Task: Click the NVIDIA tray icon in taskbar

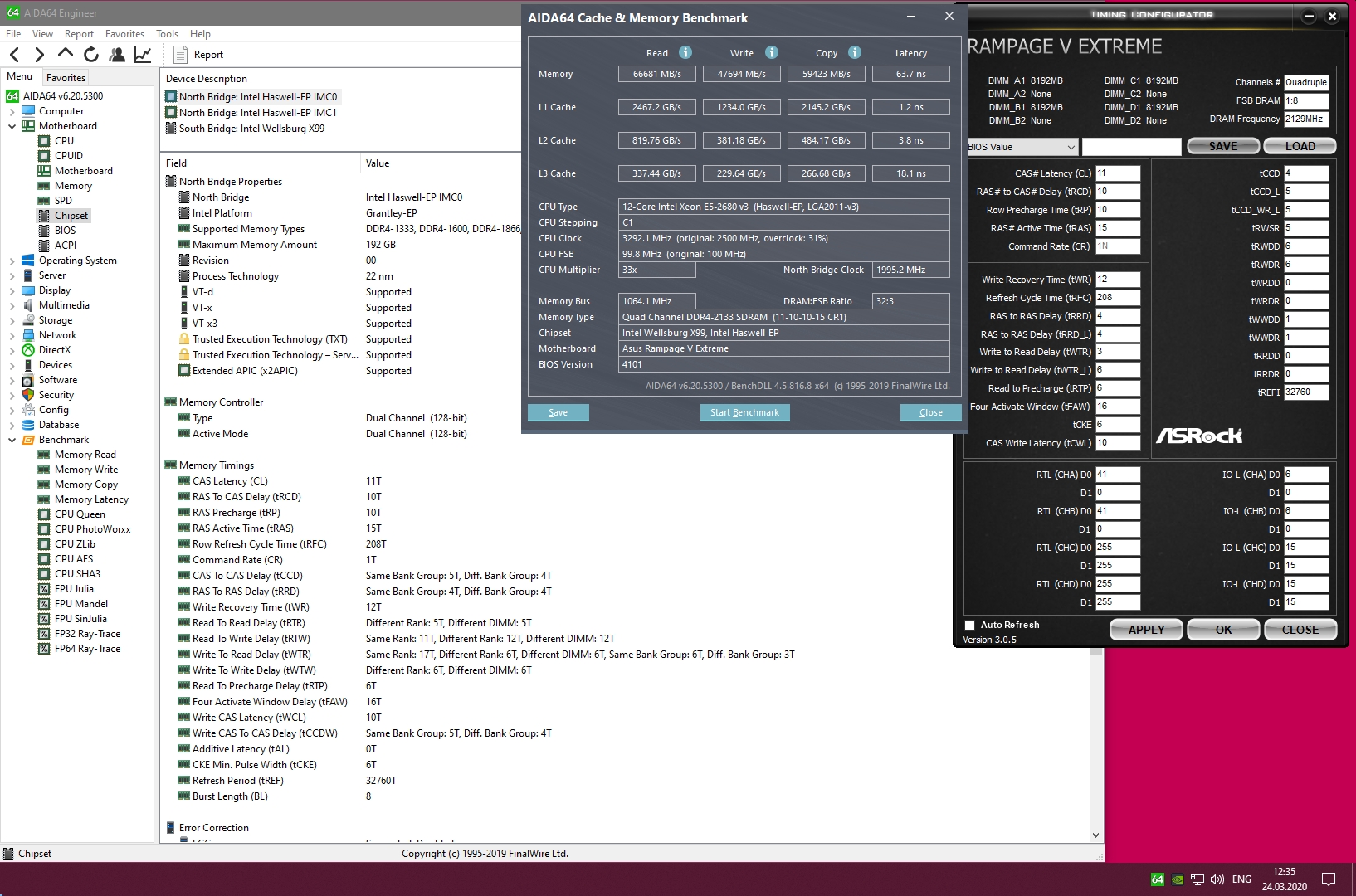Action: click(1178, 879)
